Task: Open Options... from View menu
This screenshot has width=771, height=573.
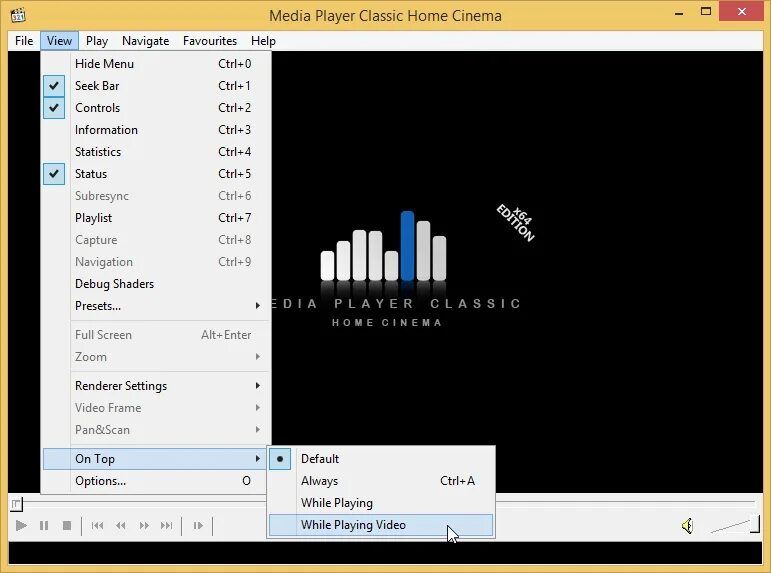Action: 157,481
